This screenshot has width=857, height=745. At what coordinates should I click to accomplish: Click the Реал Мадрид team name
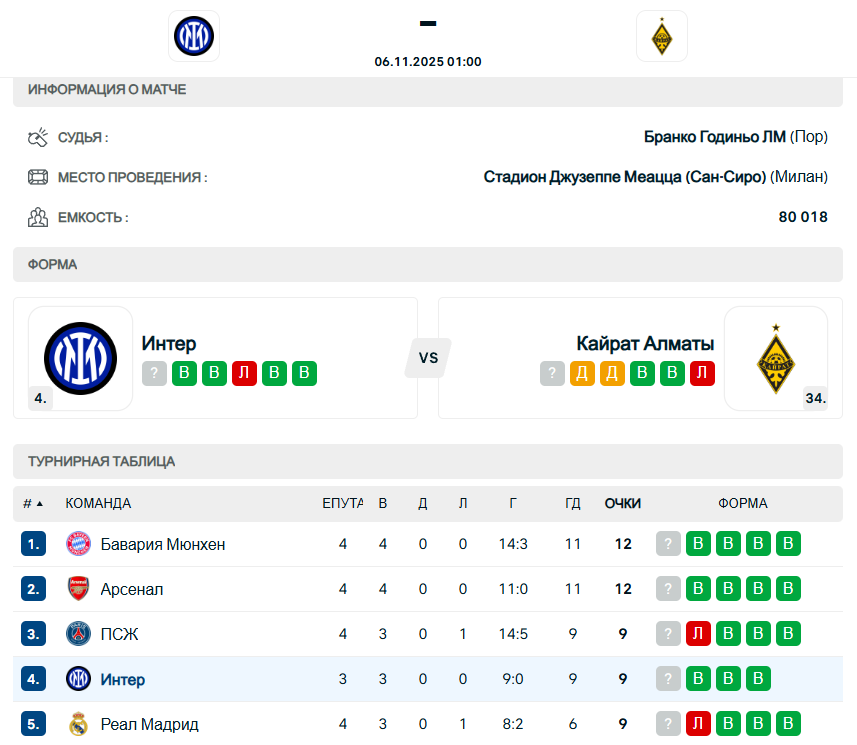(x=150, y=724)
